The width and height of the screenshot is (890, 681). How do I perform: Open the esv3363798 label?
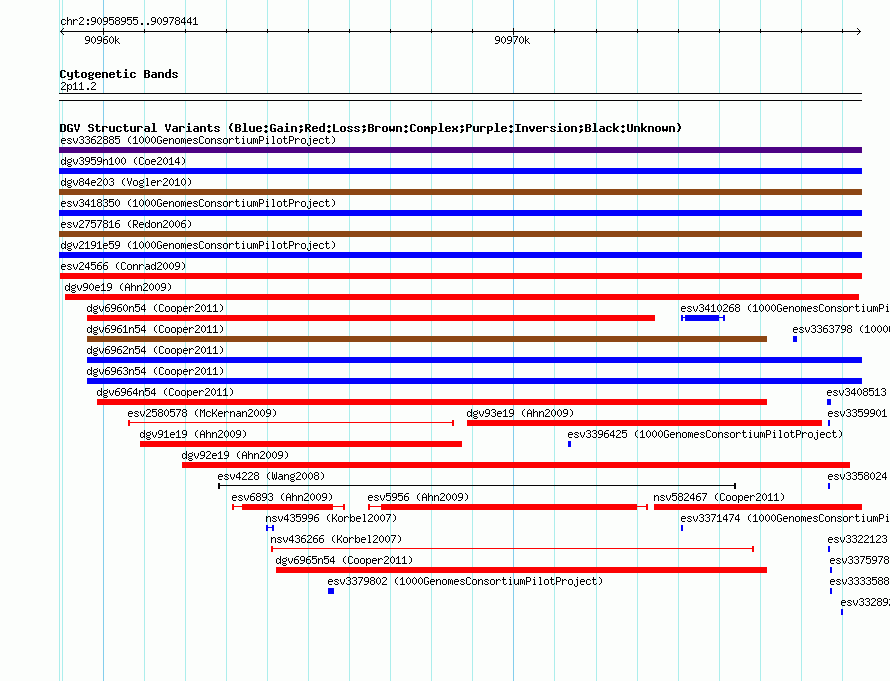coord(841,329)
